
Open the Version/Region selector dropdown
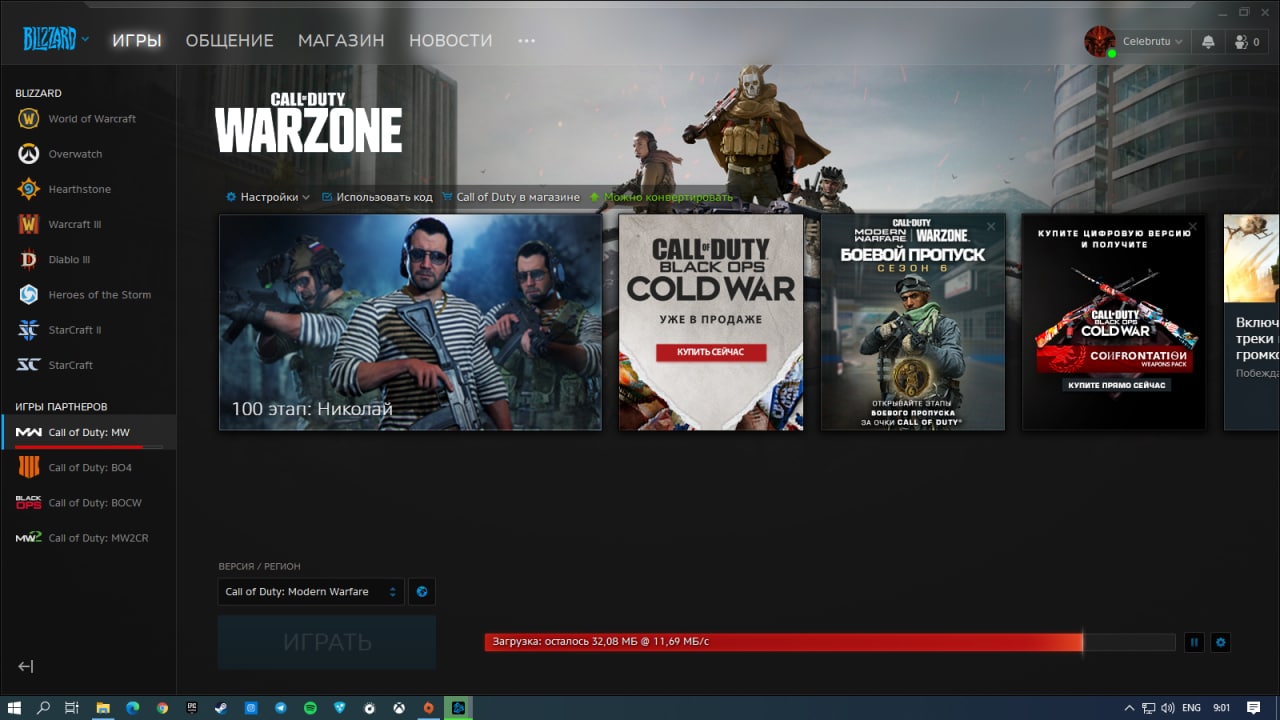[x=311, y=592]
